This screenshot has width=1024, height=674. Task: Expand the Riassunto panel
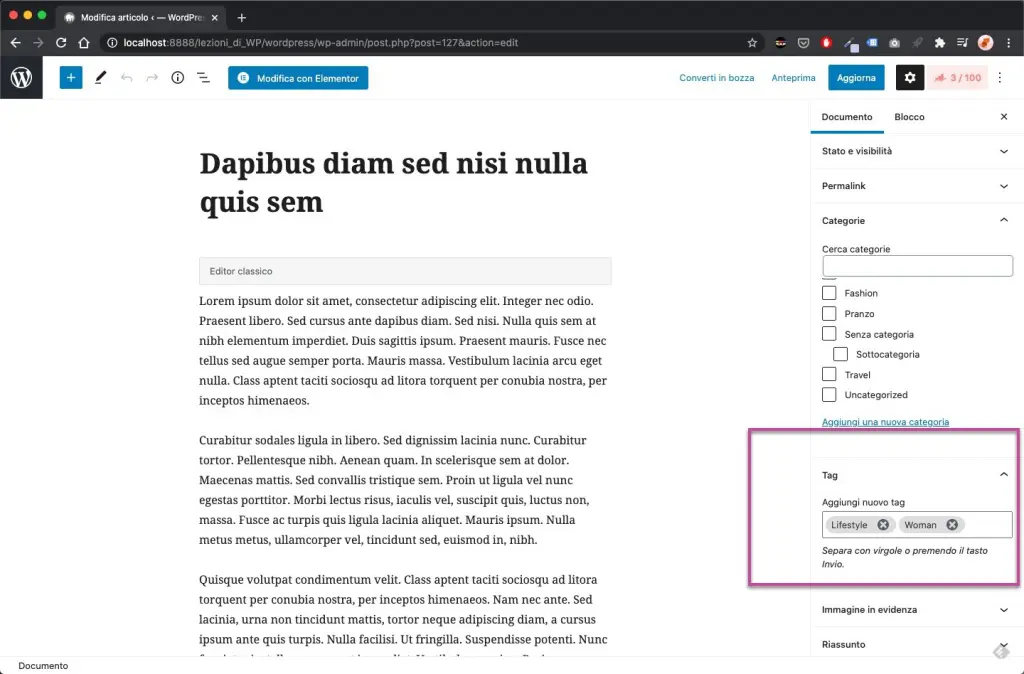tap(916, 644)
